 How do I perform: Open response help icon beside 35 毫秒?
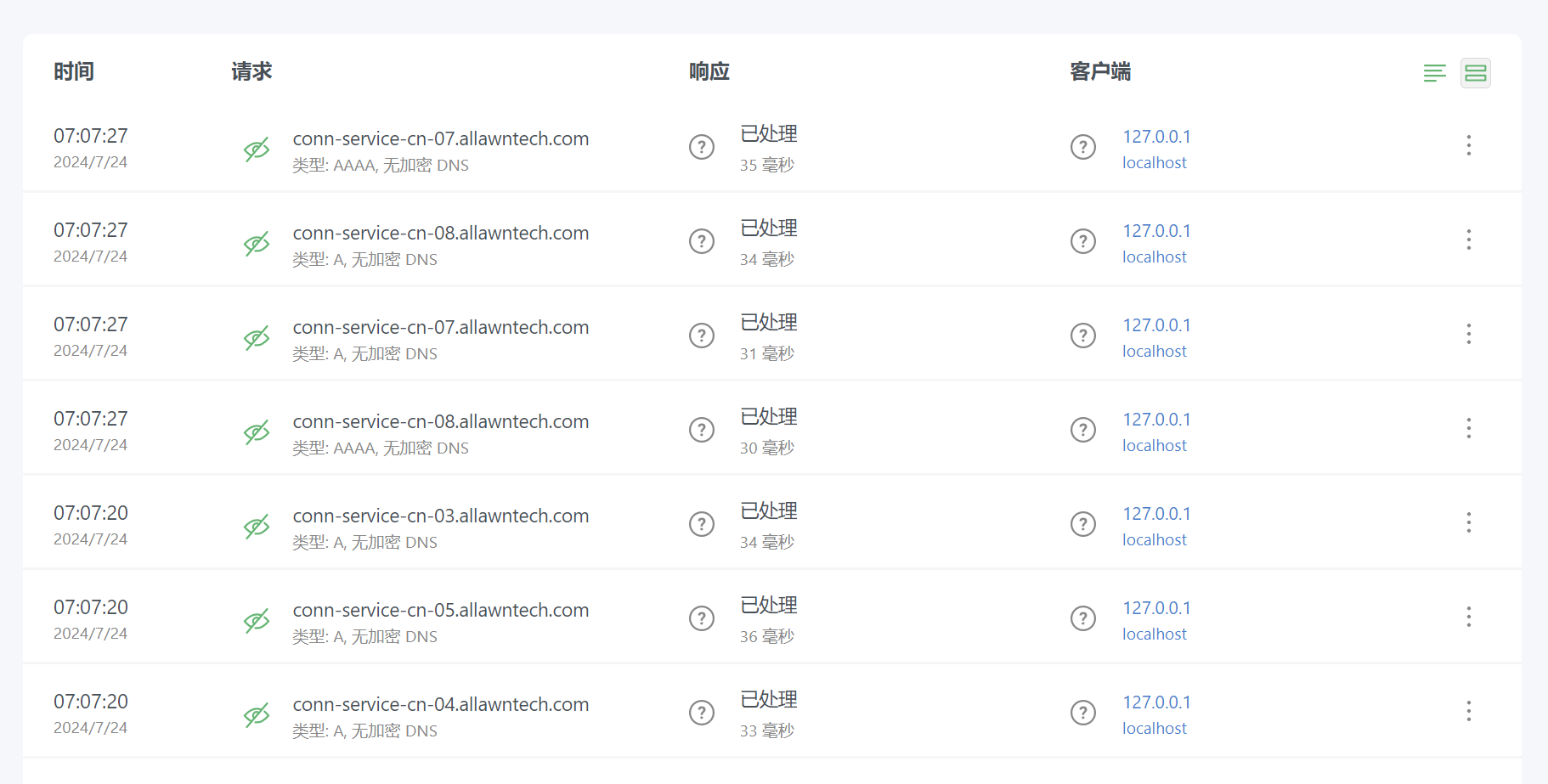coord(702,147)
